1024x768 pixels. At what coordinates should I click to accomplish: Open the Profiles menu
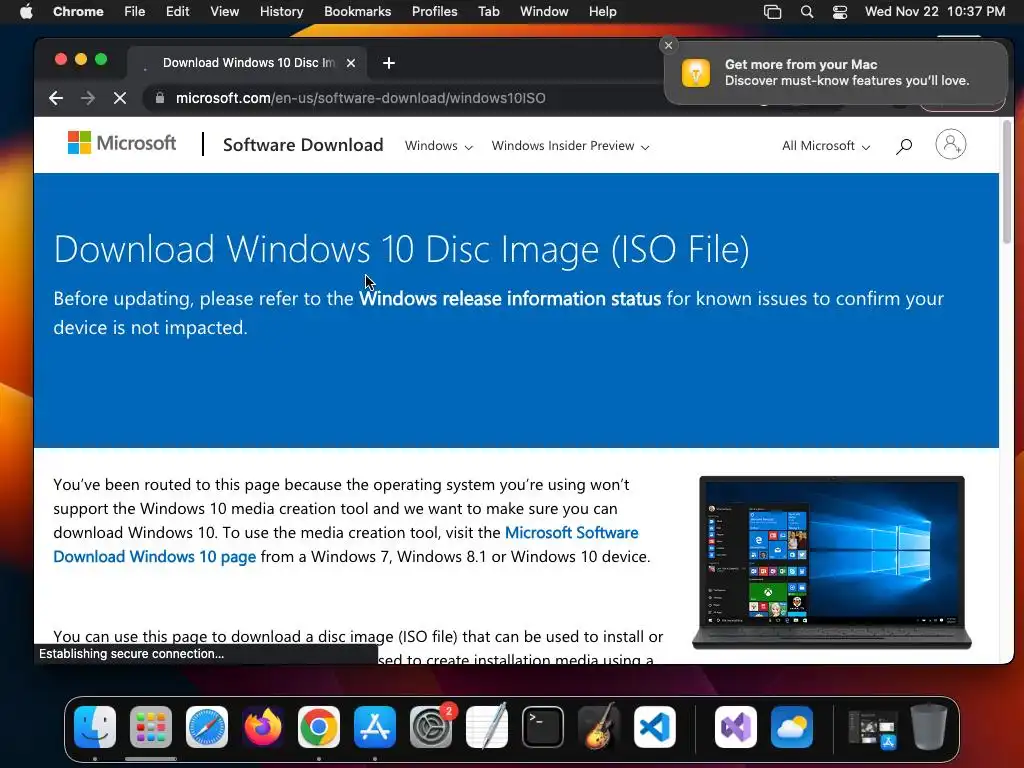(x=434, y=11)
